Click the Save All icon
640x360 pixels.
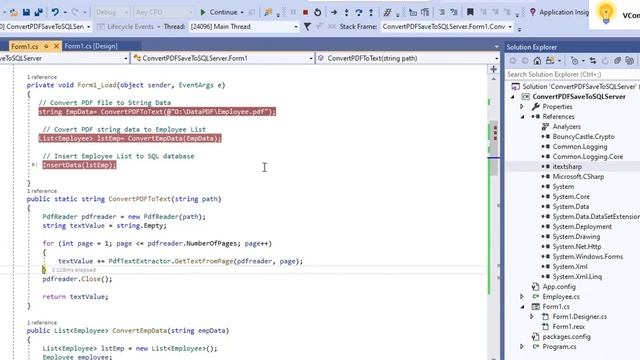pos(39,12)
